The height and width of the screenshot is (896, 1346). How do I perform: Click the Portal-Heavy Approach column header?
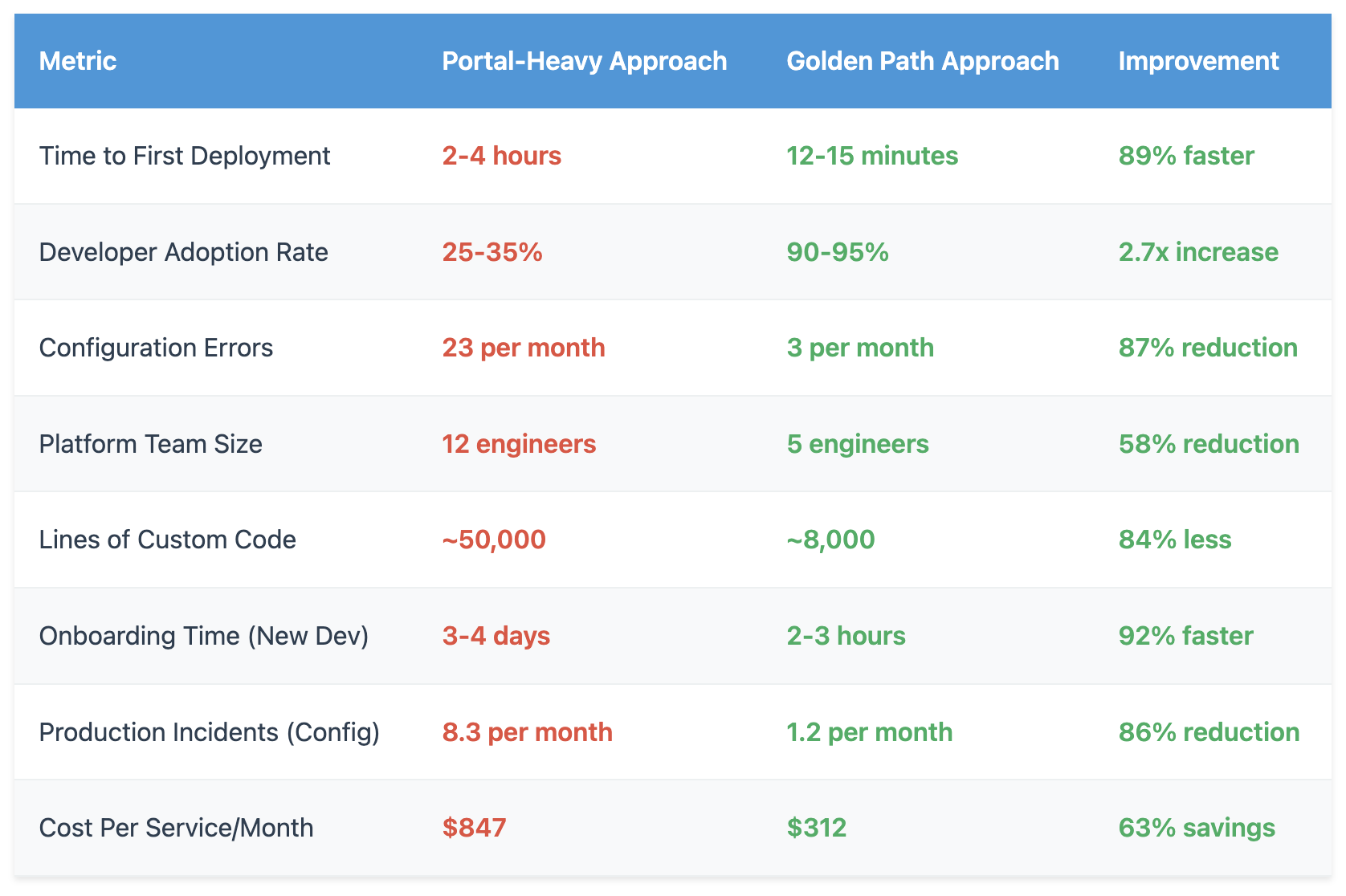(585, 61)
